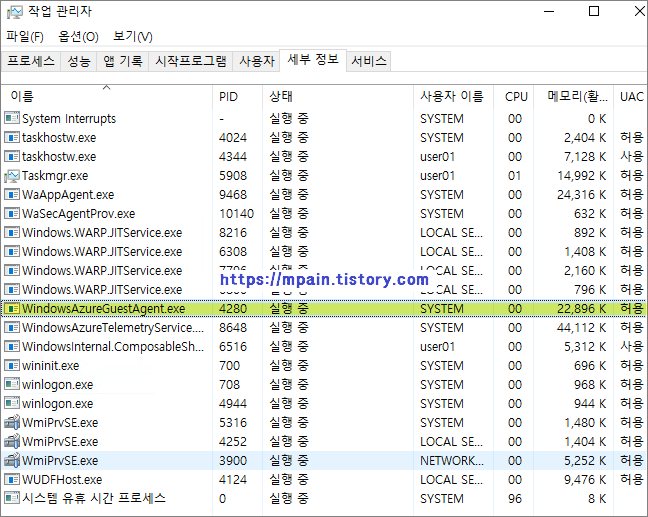Minimize the Task Manager window
The image size is (648, 517).
[549, 11]
